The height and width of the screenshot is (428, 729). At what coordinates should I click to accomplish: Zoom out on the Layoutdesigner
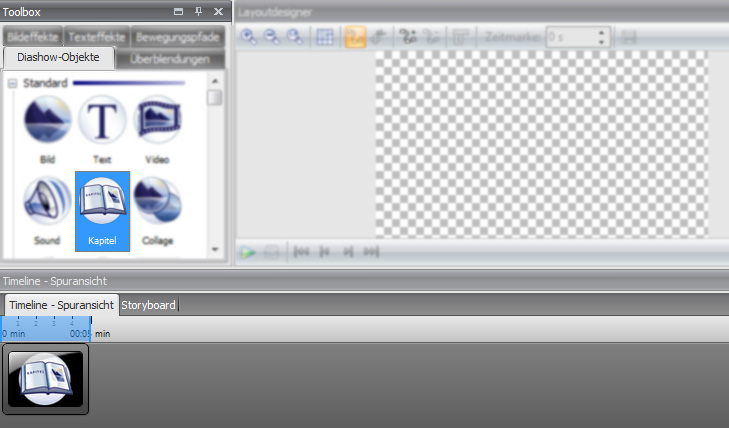pyautogui.click(x=272, y=37)
